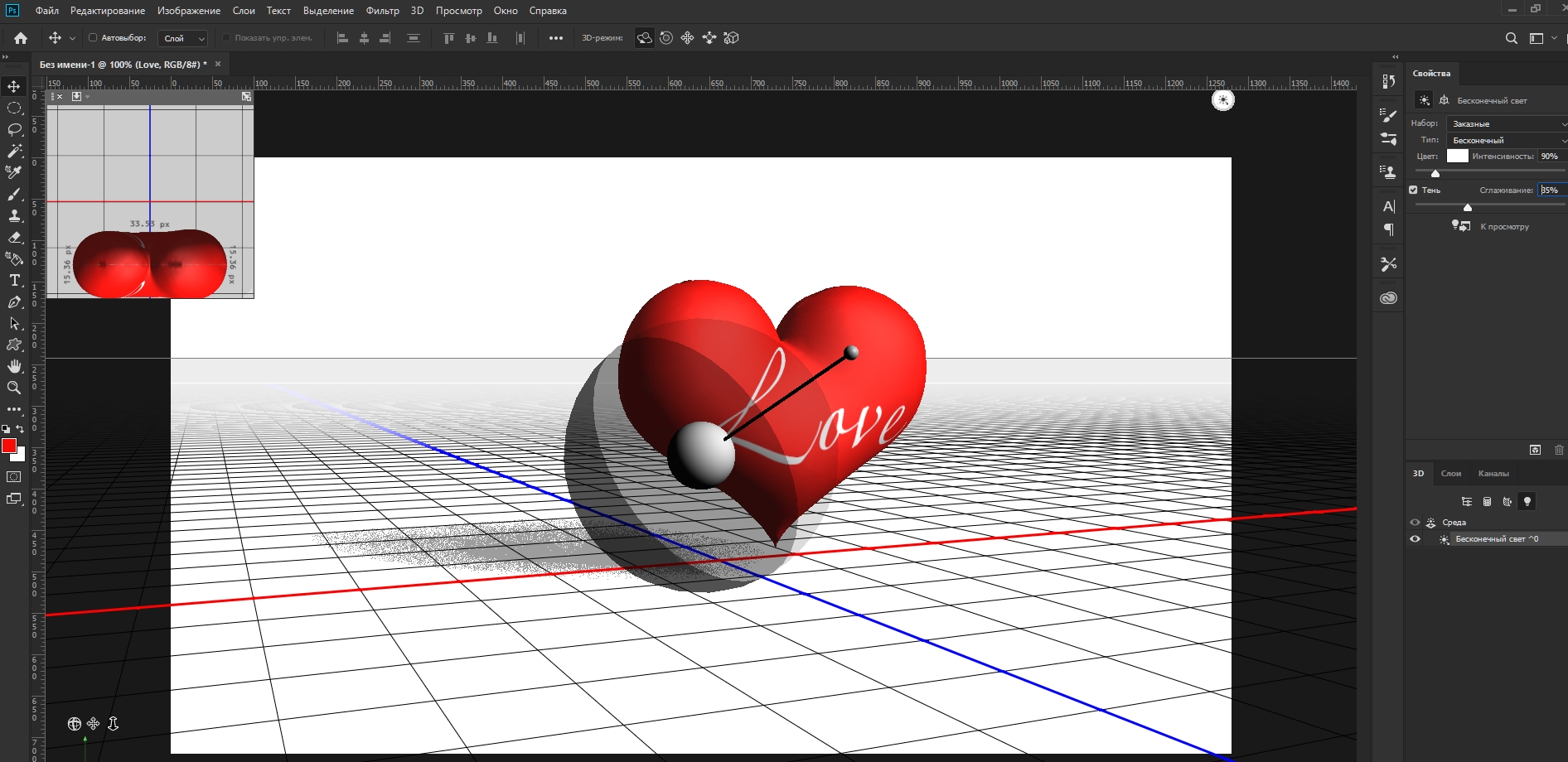The image size is (1568, 762).
Task: Select the Move tool in toolbar
Action: (x=14, y=87)
